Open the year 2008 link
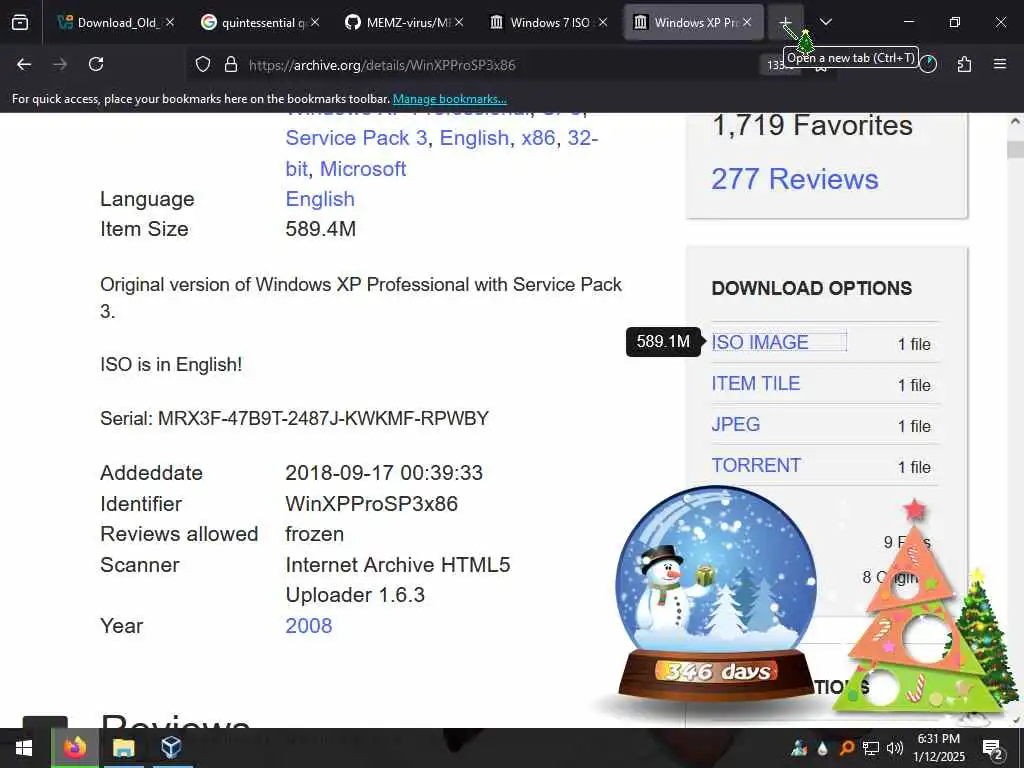Image resolution: width=1024 pixels, height=768 pixels. click(308, 626)
